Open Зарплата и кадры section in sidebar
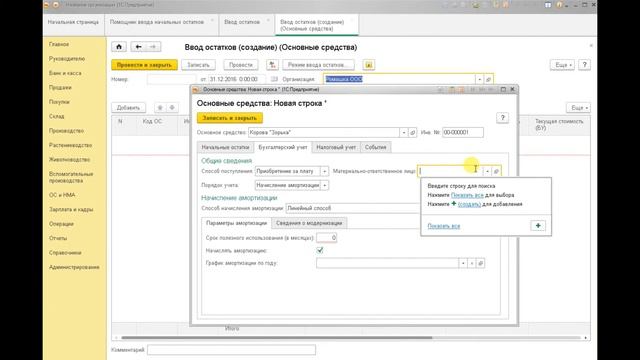Screen dimensions: 640x360 (x=71, y=209)
